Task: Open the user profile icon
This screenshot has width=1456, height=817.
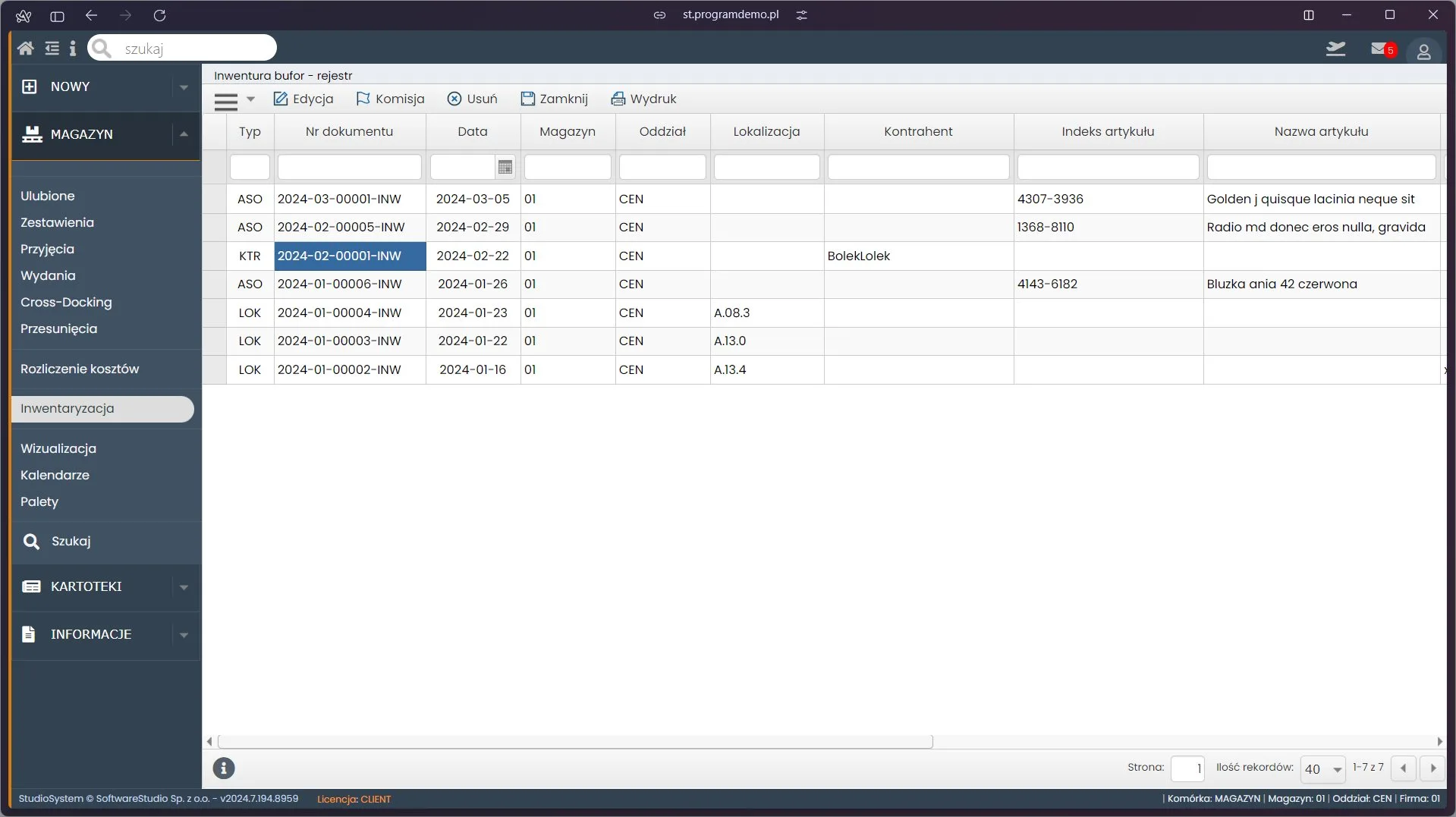Action: tap(1423, 51)
